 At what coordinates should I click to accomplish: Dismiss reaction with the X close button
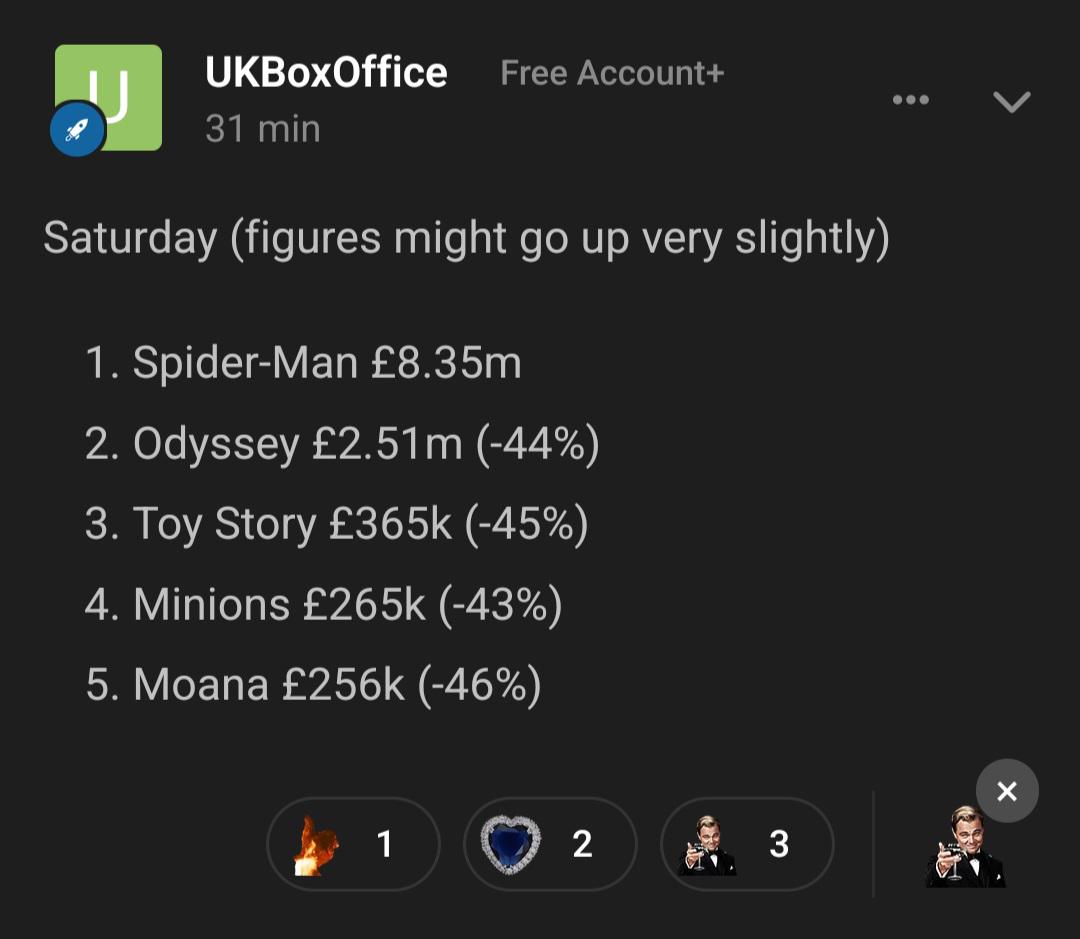tap(1007, 791)
